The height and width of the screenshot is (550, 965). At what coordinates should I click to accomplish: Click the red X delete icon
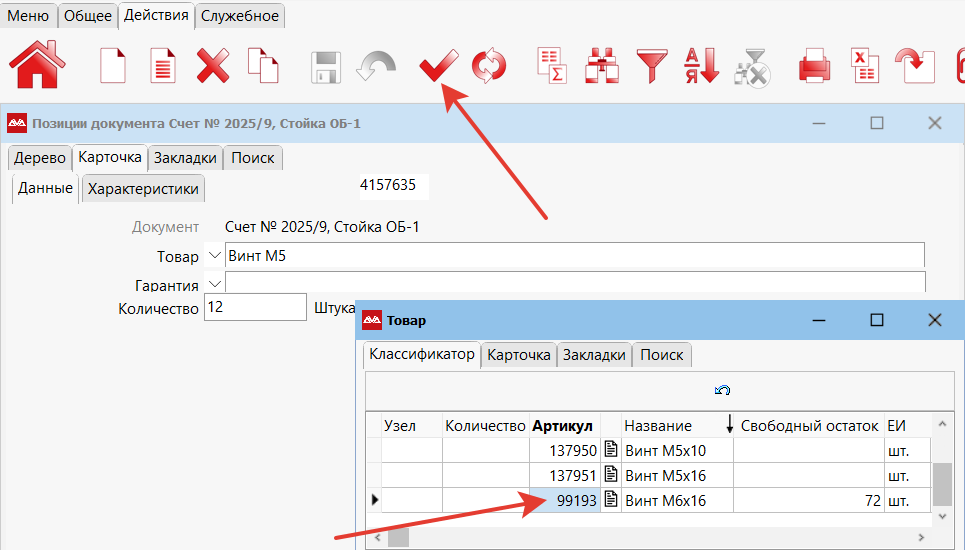pos(212,67)
